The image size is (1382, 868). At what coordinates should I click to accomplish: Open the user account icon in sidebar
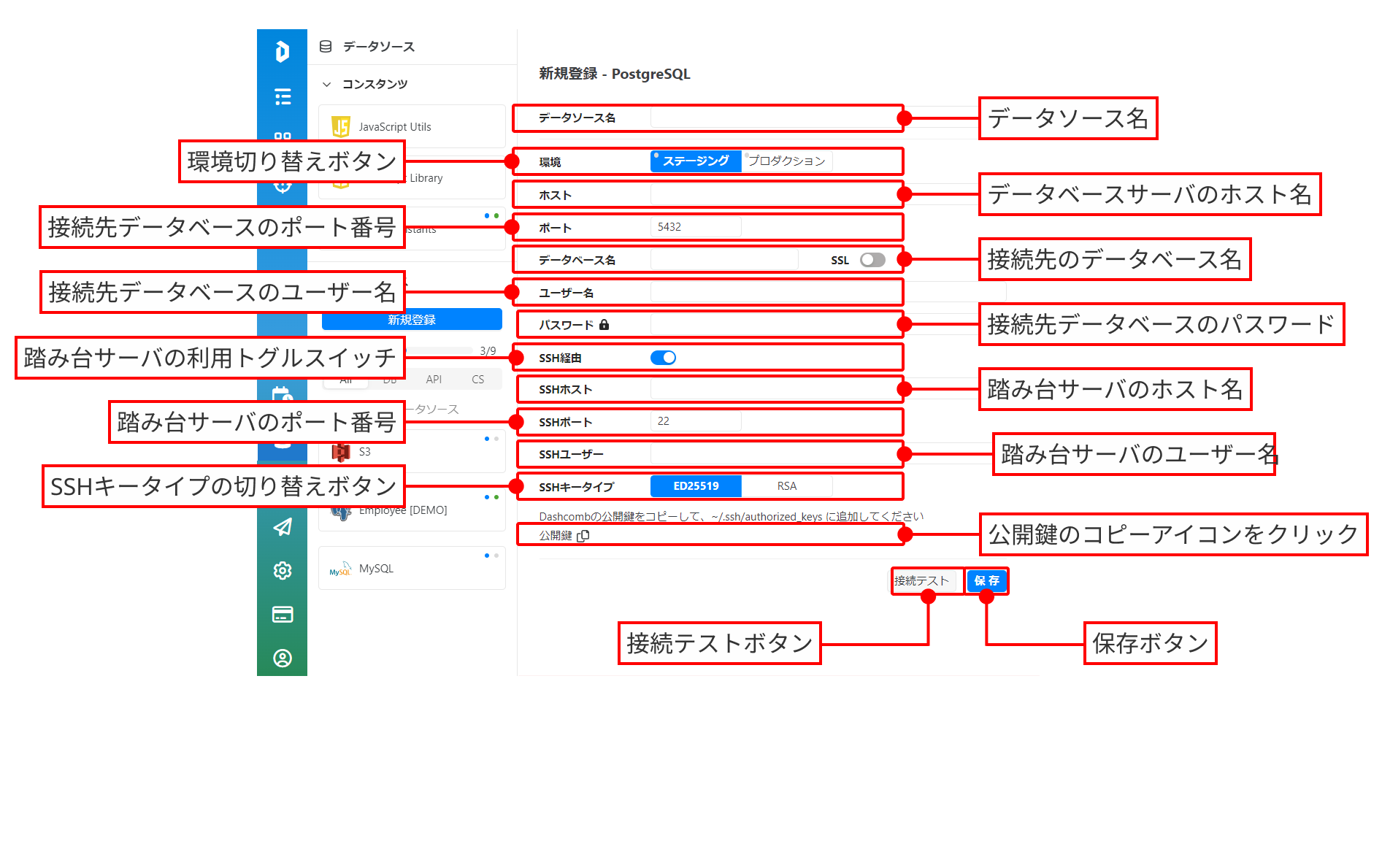tap(282, 658)
